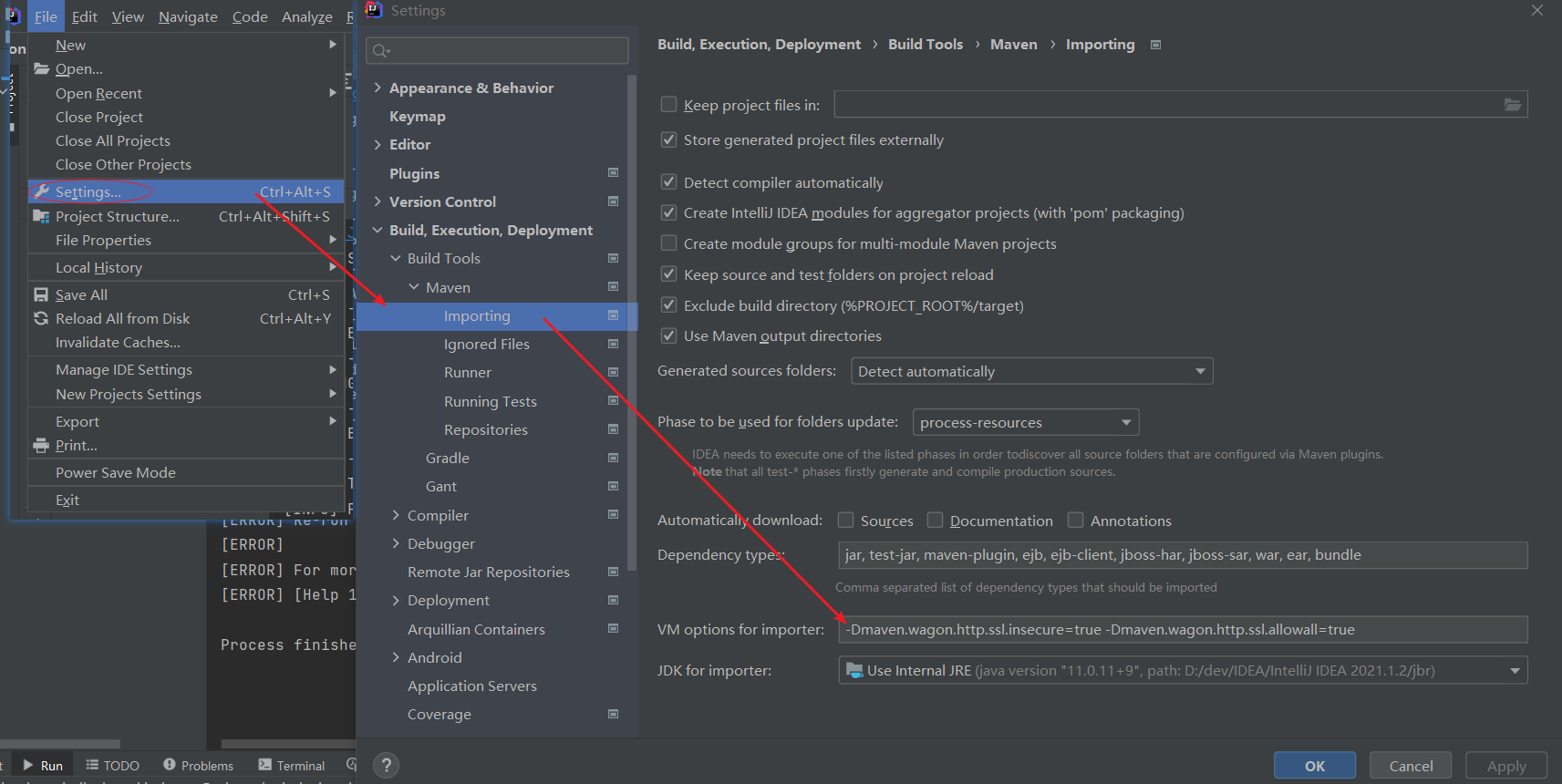The image size is (1562, 784).
Task: Toggle Exclude build directory checkbox
Action: (668, 305)
